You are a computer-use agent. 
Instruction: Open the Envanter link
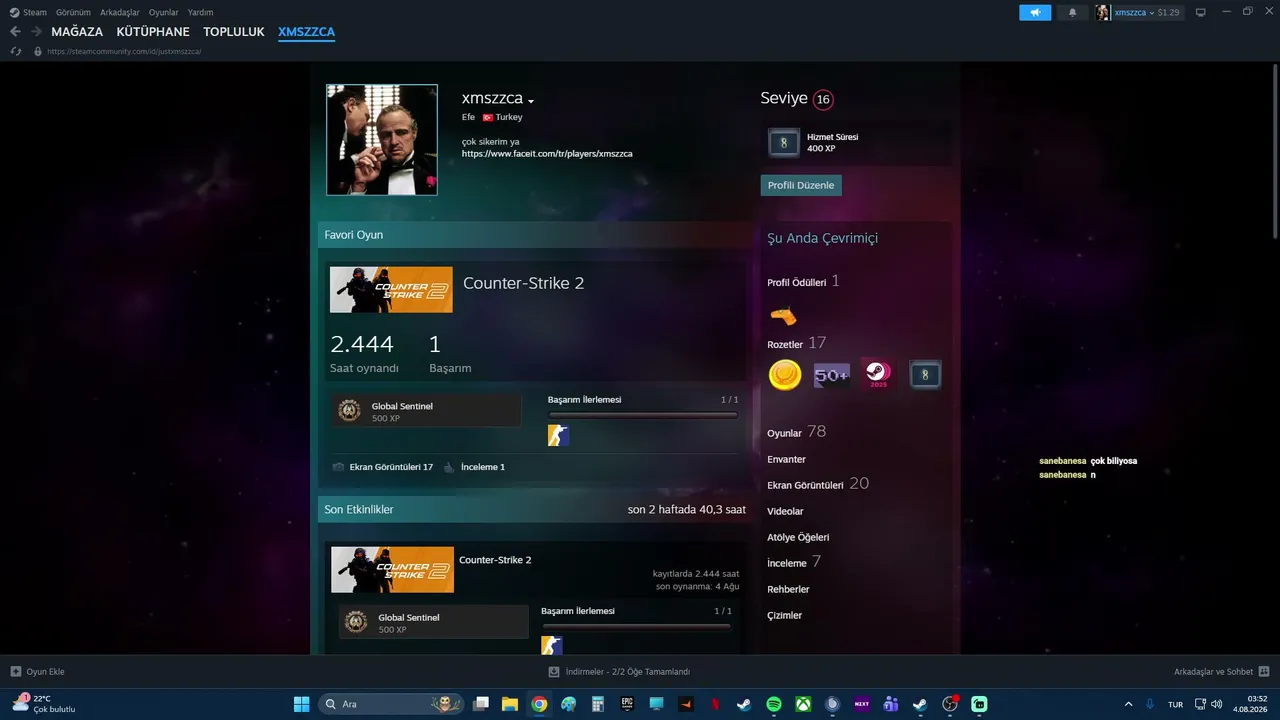coord(786,459)
